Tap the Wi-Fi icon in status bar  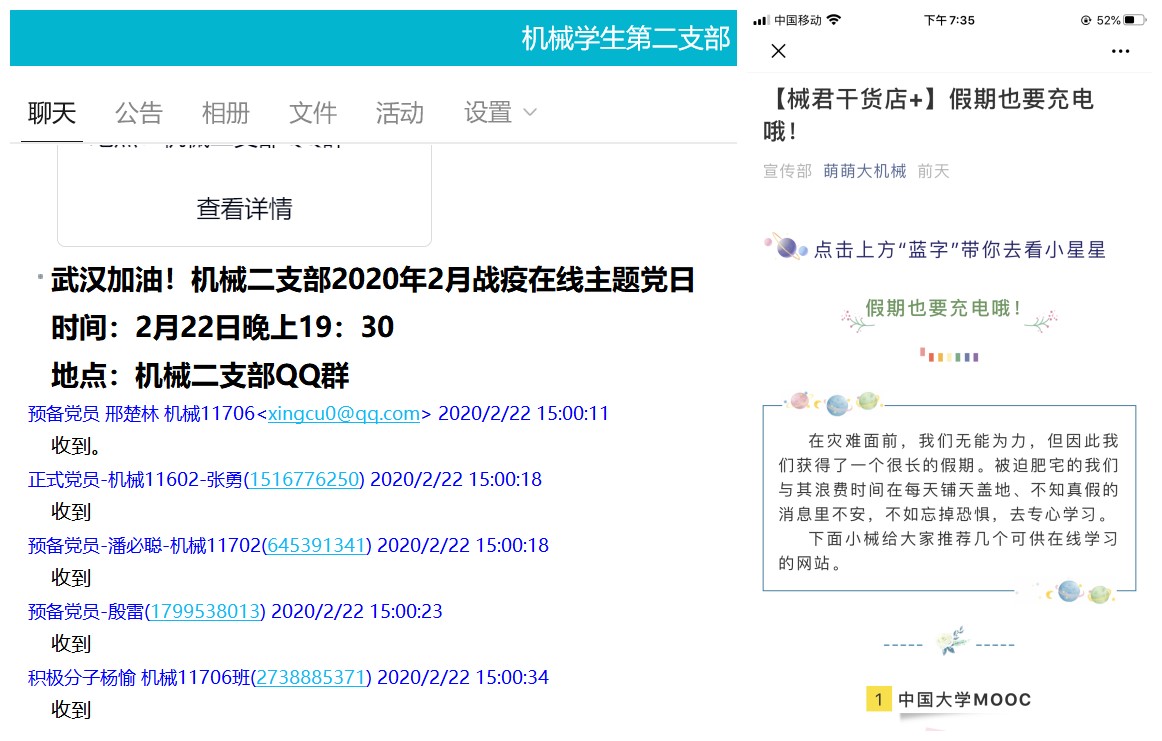point(834,20)
